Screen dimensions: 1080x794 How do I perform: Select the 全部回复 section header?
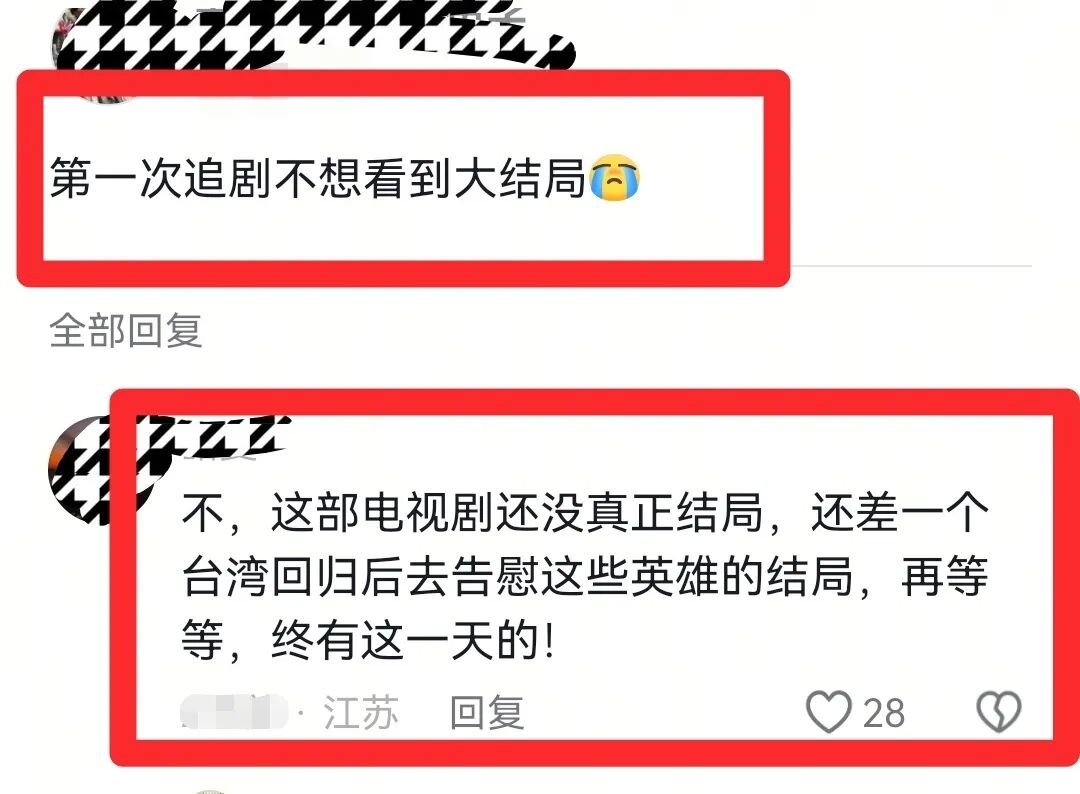(x=126, y=331)
